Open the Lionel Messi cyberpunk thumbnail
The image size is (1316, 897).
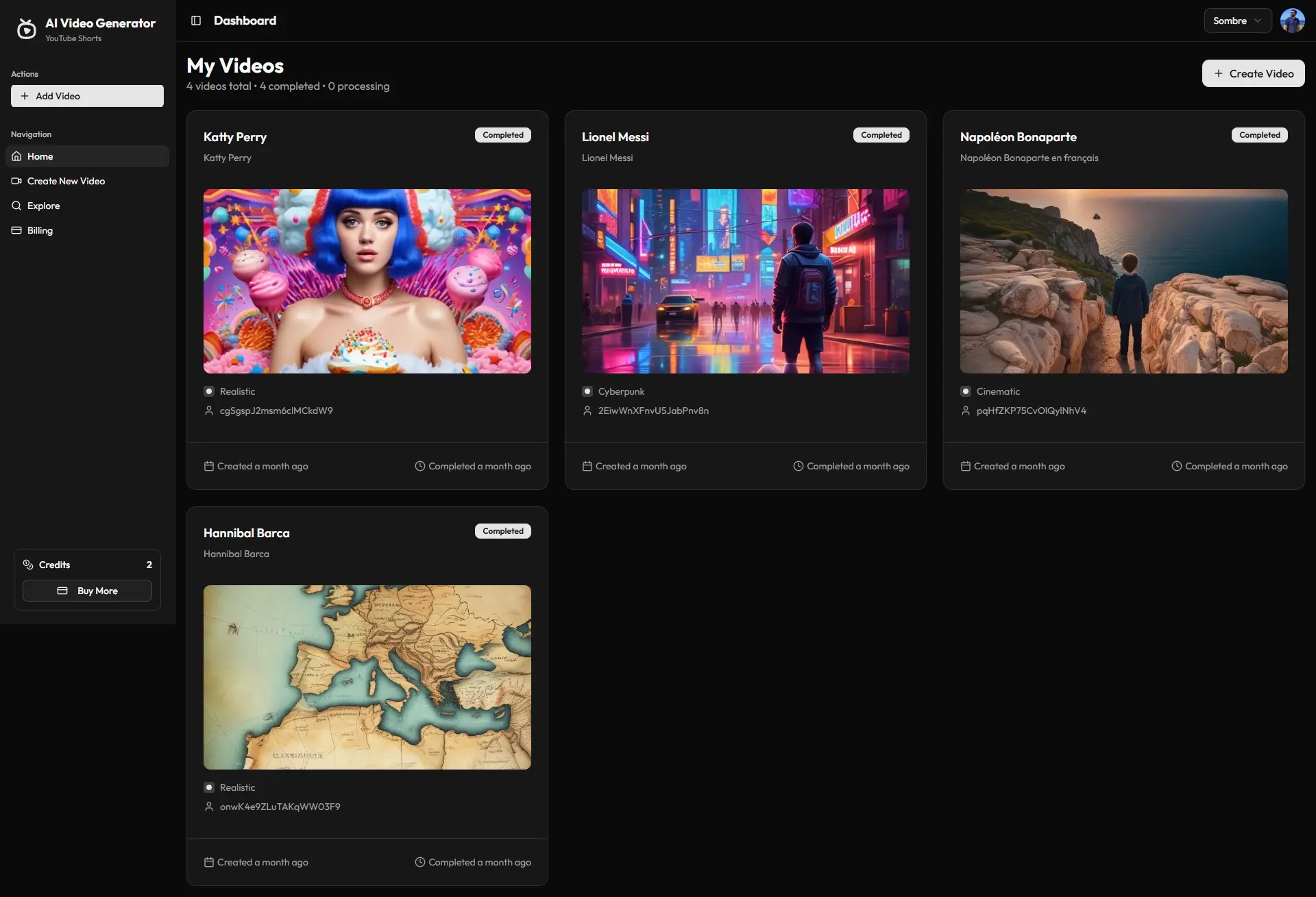(746, 281)
